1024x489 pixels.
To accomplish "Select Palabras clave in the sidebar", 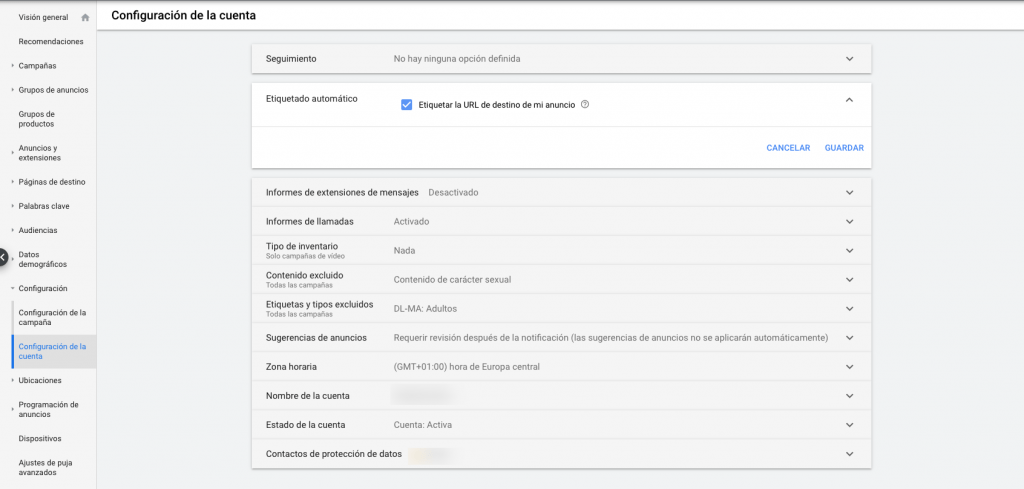I will pyautogui.click(x=44, y=206).
